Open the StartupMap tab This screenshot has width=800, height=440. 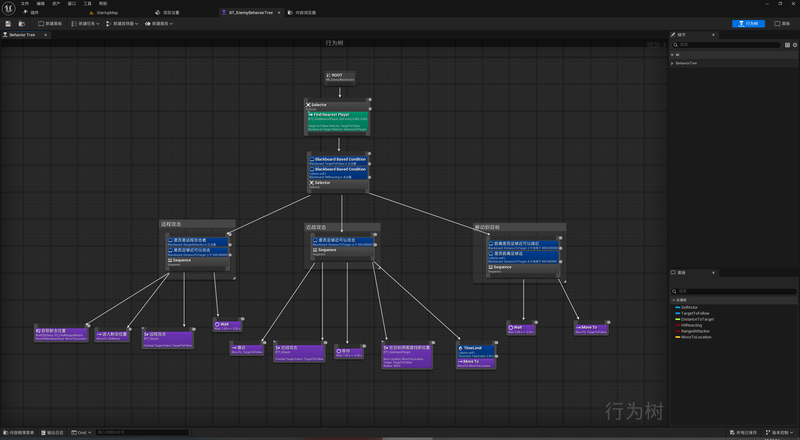pos(107,12)
